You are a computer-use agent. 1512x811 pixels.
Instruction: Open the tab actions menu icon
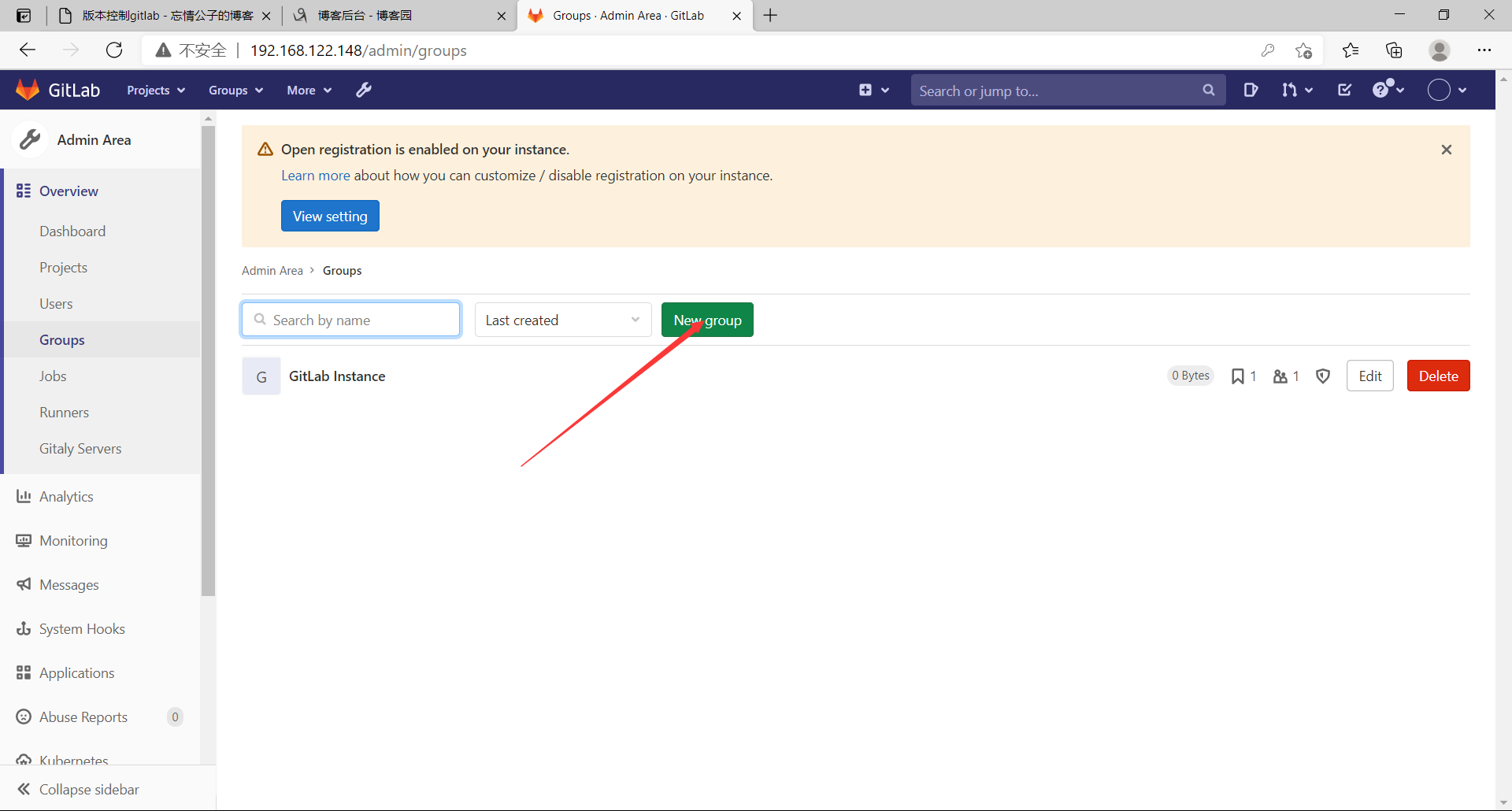click(x=24, y=16)
